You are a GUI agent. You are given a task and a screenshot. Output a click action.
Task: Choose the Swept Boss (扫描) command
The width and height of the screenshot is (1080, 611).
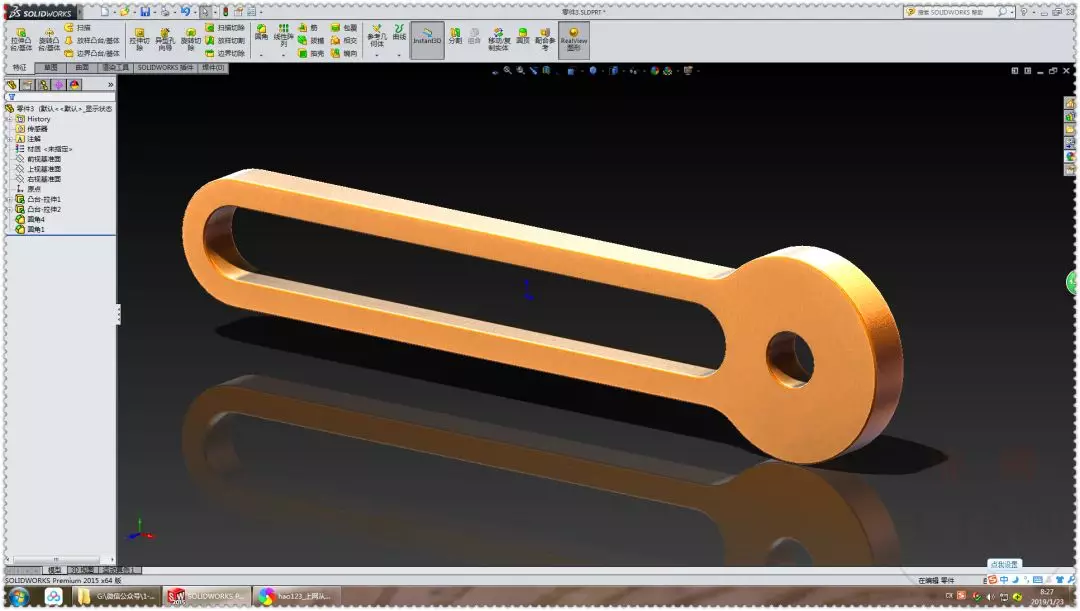(x=78, y=28)
